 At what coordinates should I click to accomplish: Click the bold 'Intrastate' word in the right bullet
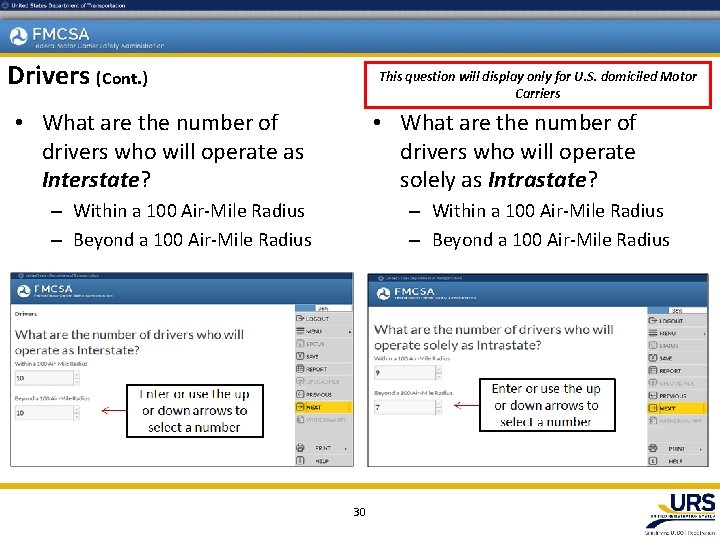[x=537, y=180]
